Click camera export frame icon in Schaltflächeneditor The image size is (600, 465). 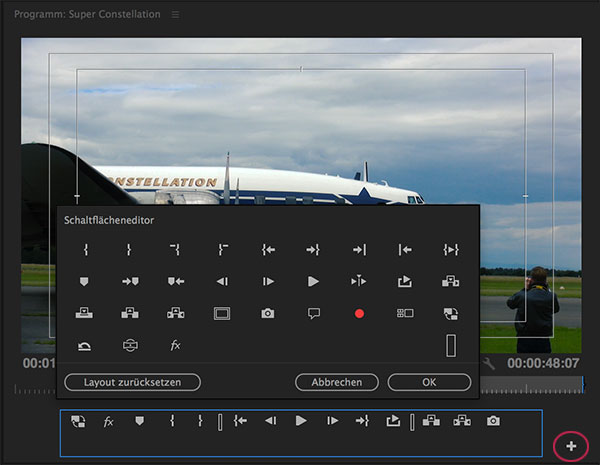coord(267,313)
